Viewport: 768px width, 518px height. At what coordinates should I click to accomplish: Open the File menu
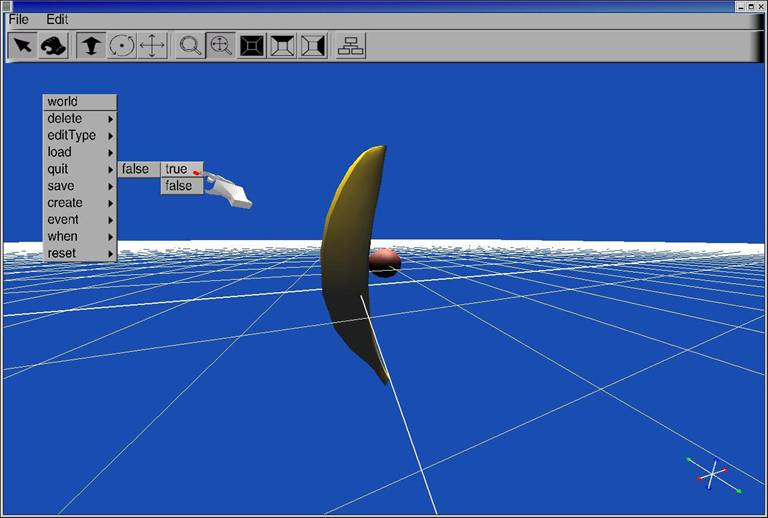(x=19, y=20)
